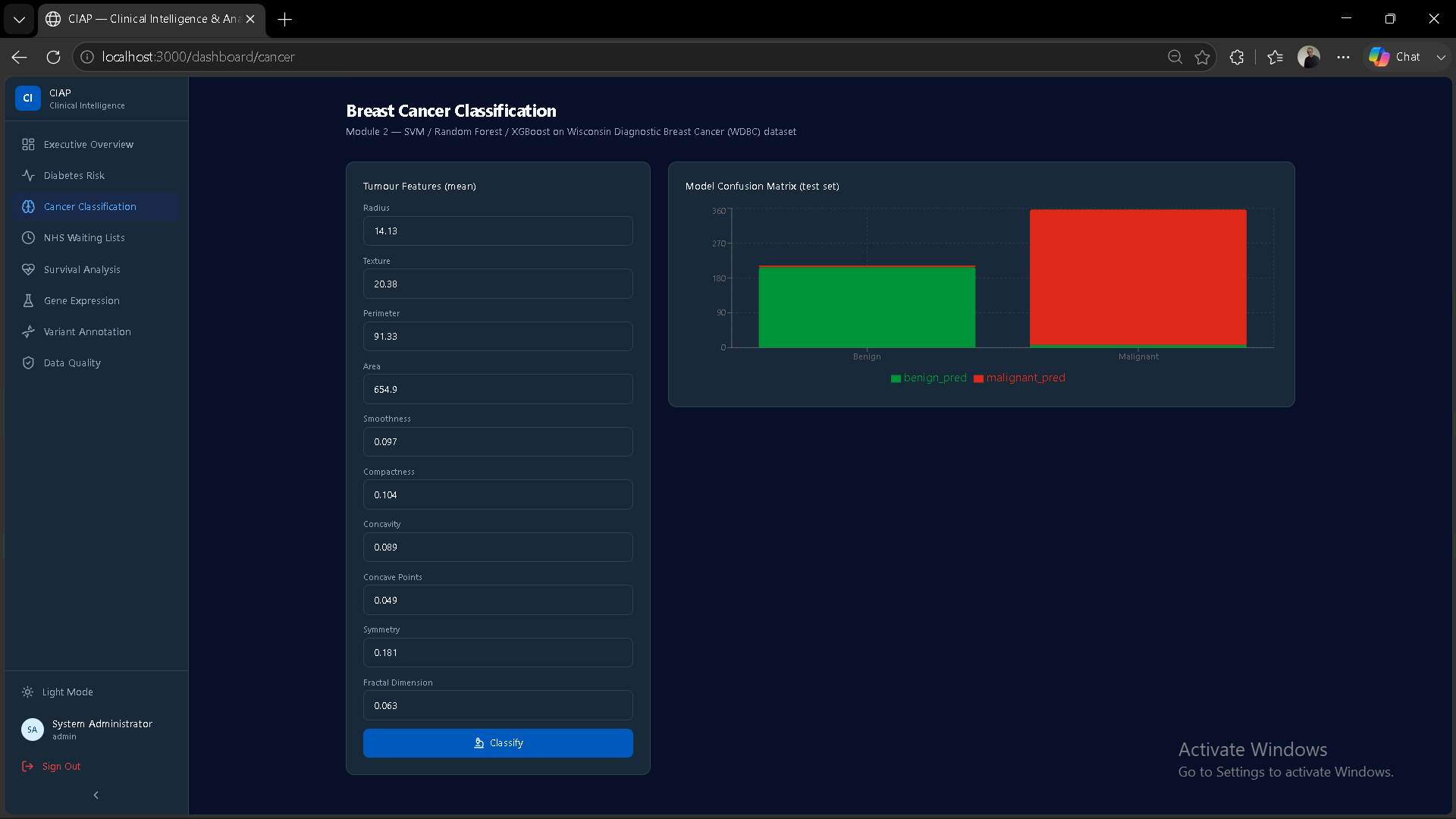Image resolution: width=1456 pixels, height=819 pixels.
Task: Click the Perimeter input field
Action: point(498,336)
